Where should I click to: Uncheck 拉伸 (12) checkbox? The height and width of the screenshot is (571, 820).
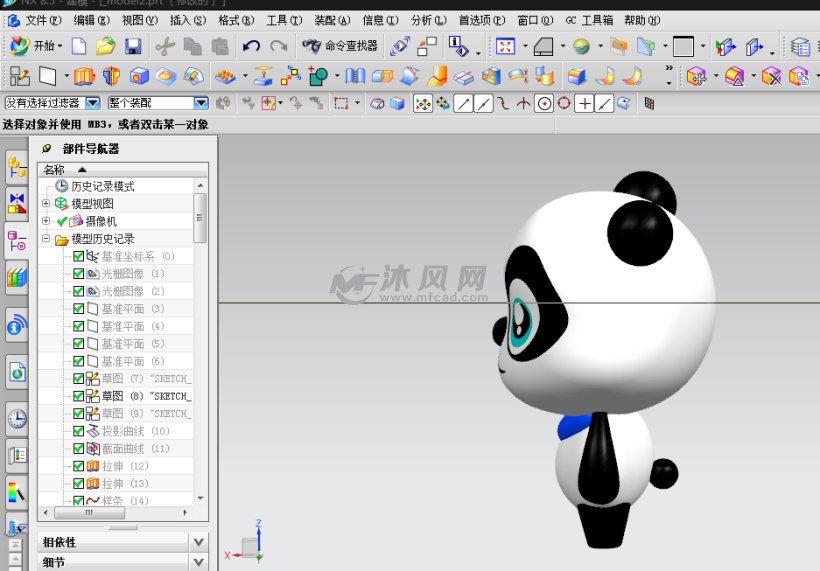[x=78, y=466]
